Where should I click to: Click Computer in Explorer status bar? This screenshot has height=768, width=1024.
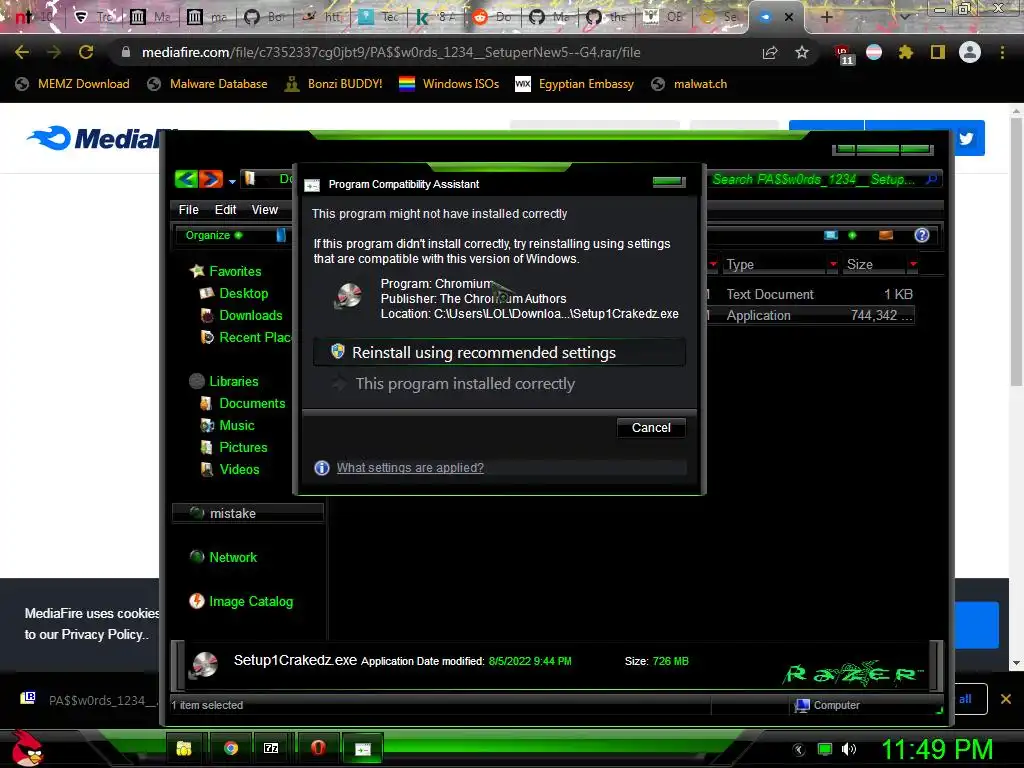pyautogui.click(x=827, y=705)
